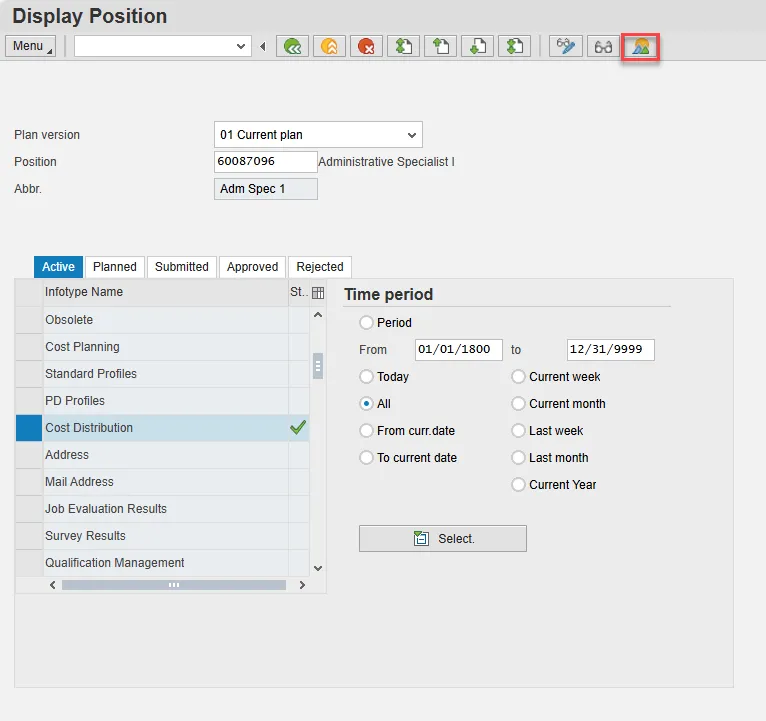Click the From date field 01/01/1800
This screenshot has height=721, width=766.
tap(459, 350)
